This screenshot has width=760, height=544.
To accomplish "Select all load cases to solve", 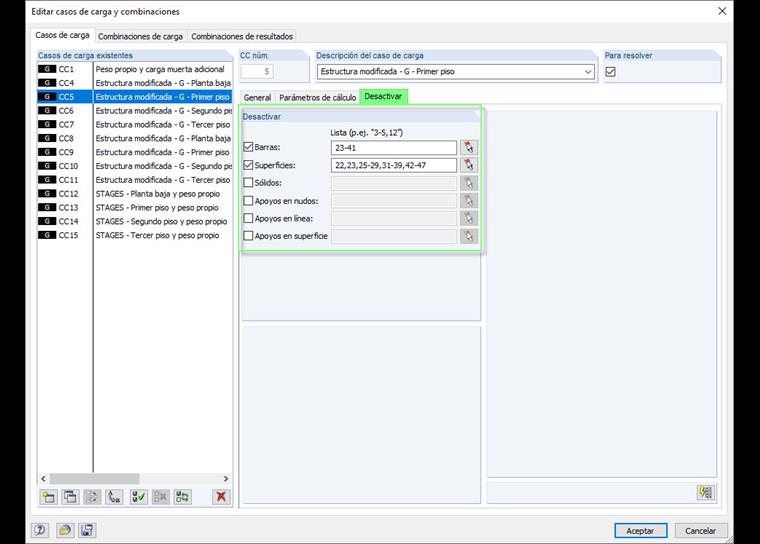I will coord(139,496).
